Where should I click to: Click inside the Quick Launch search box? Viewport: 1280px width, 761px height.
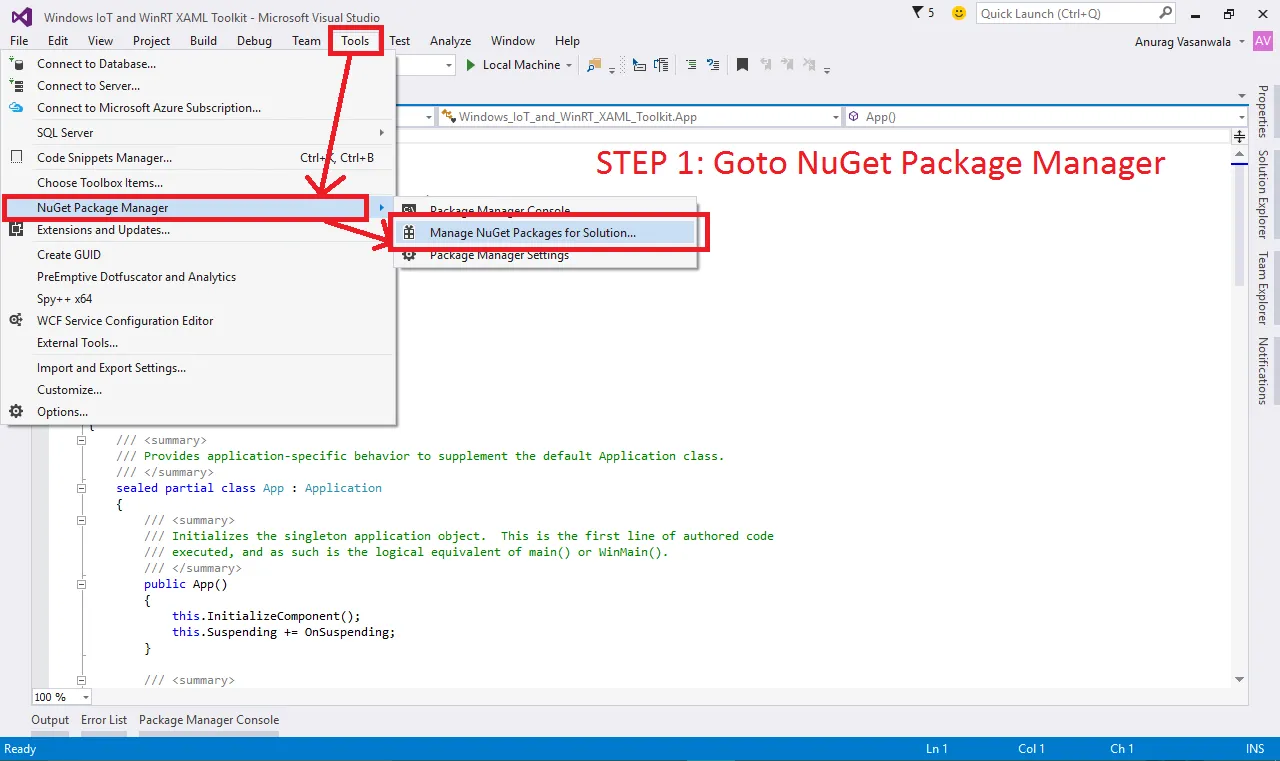pos(1066,13)
